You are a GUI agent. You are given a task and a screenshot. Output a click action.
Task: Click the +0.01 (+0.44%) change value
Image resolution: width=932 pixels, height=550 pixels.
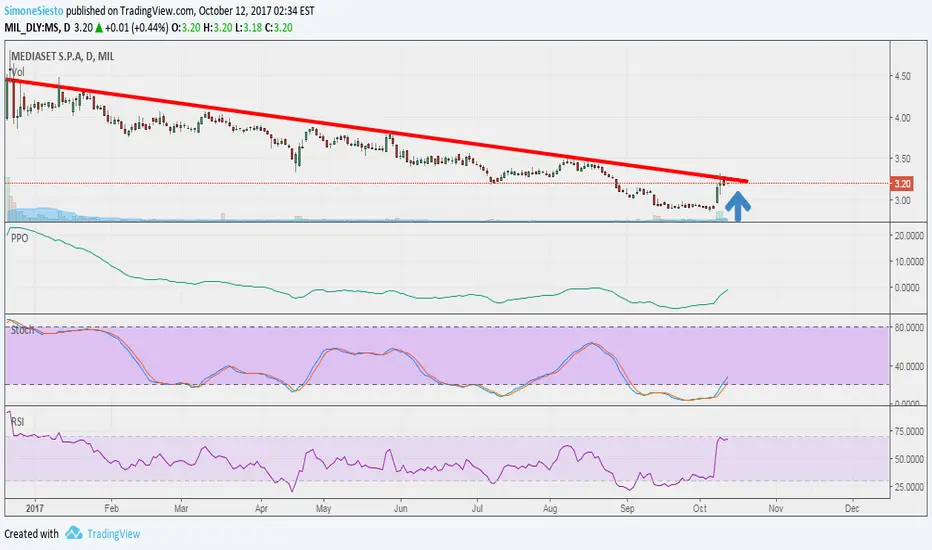(x=137, y=27)
